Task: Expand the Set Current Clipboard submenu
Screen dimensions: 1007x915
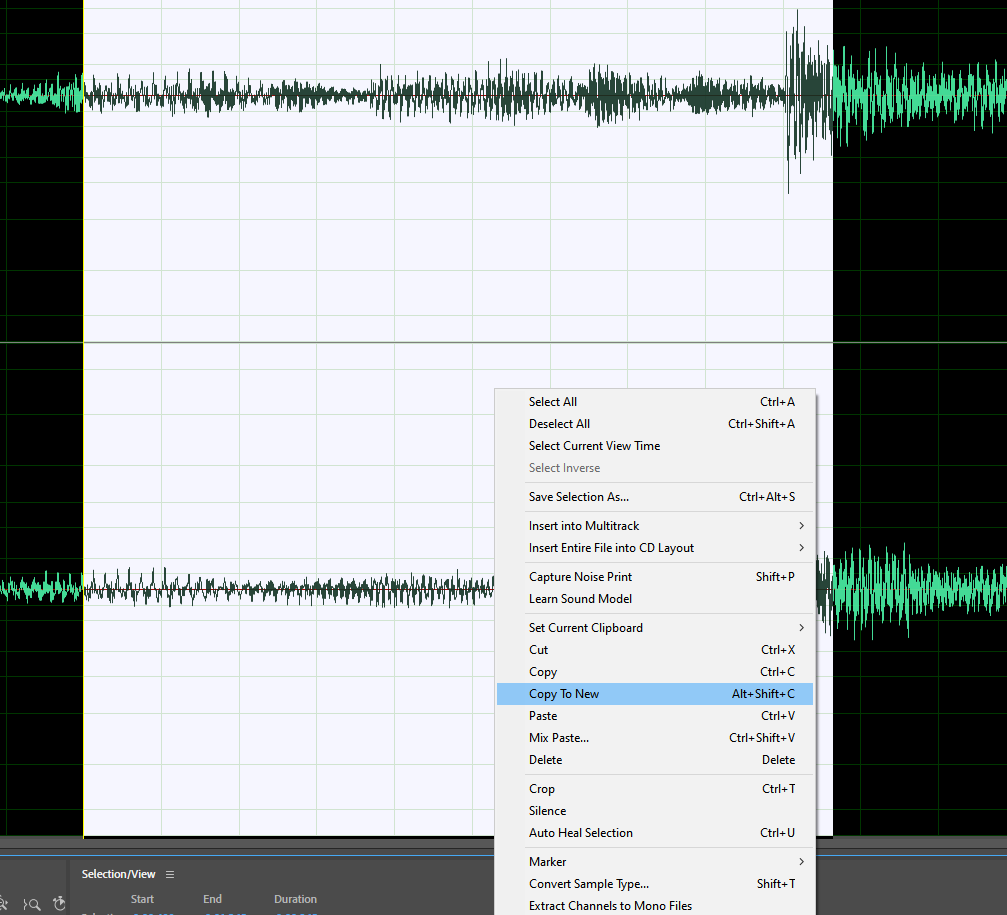Action: pos(801,628)
